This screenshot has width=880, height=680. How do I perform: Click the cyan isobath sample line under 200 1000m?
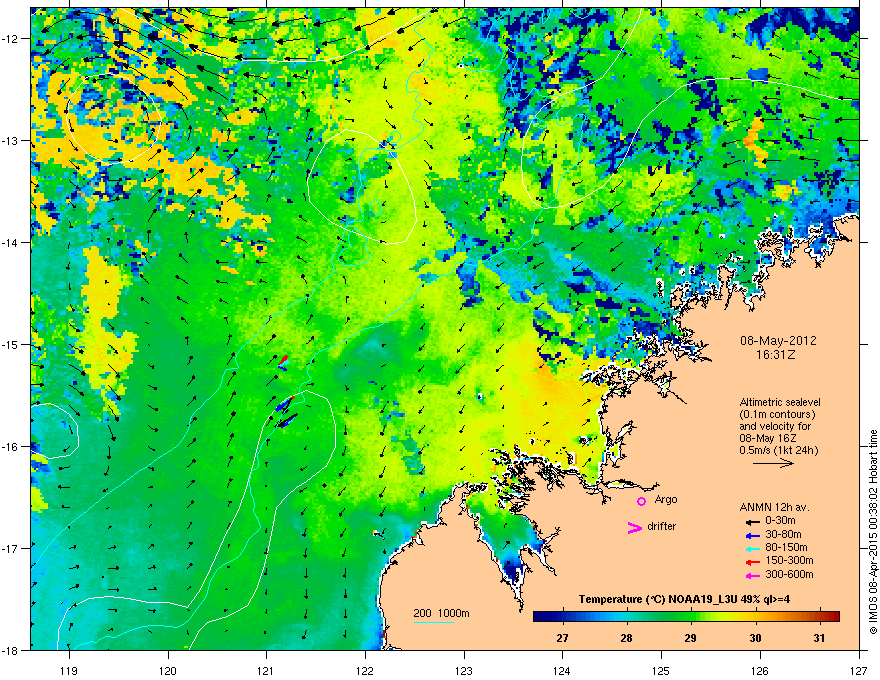tap(433, 622)
